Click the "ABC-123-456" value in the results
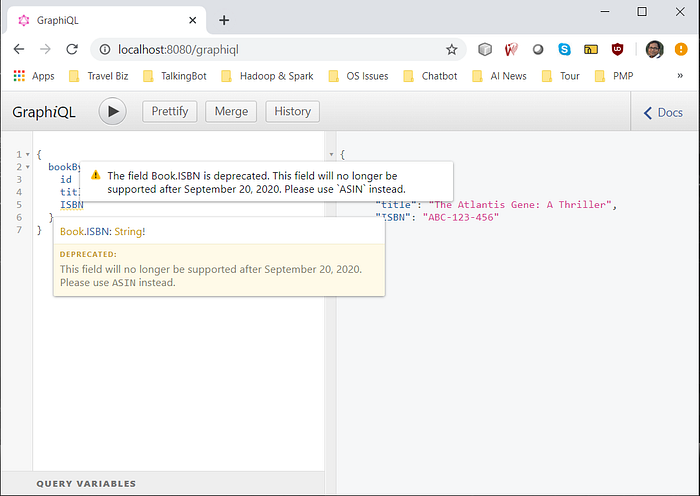 click(x=461, y=217)
